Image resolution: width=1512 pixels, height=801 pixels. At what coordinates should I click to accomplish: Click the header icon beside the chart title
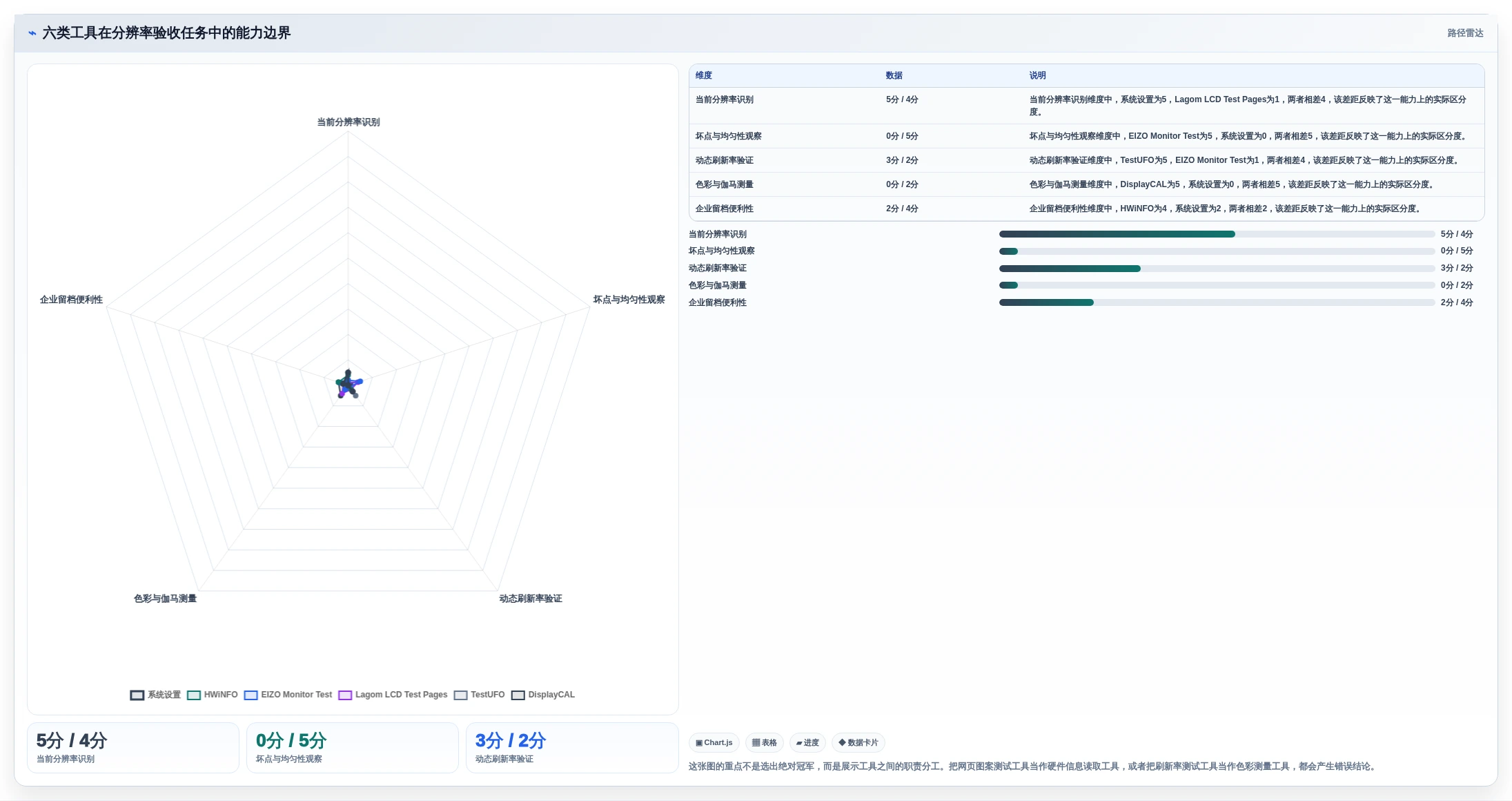click(x=32, y=33)
